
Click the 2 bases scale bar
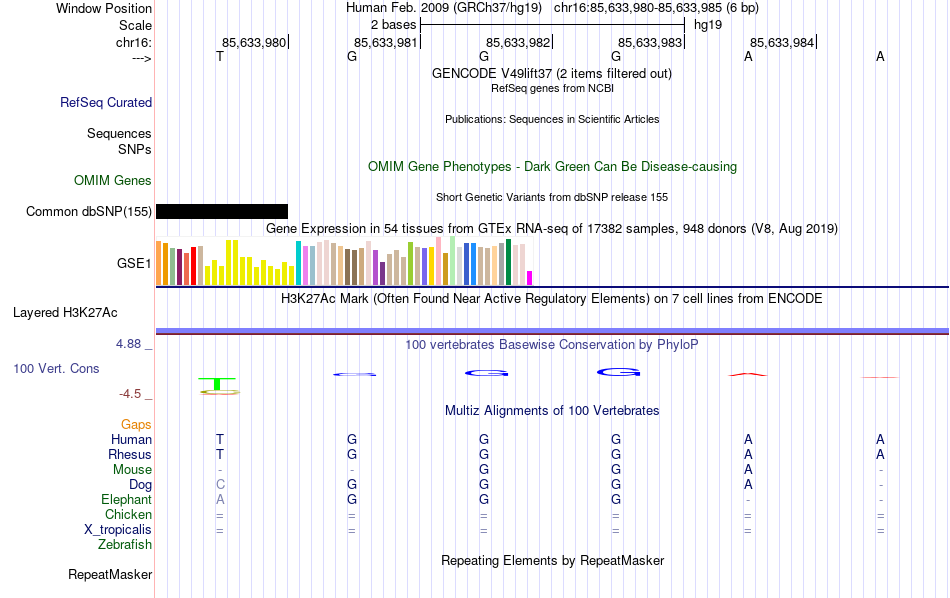[x=552, y=25]
